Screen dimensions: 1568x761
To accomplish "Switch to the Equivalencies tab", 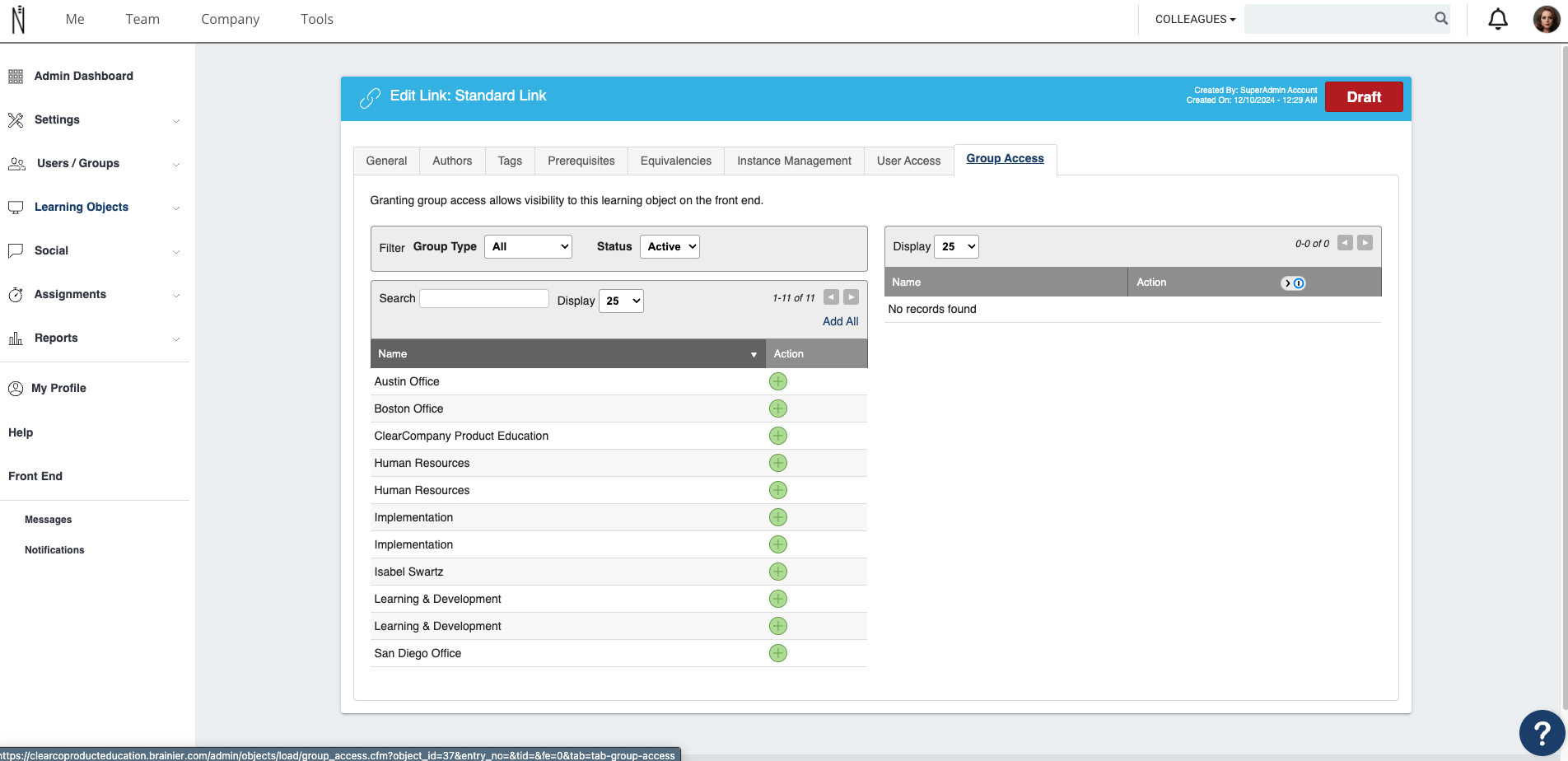I will [x=676, y=161].
